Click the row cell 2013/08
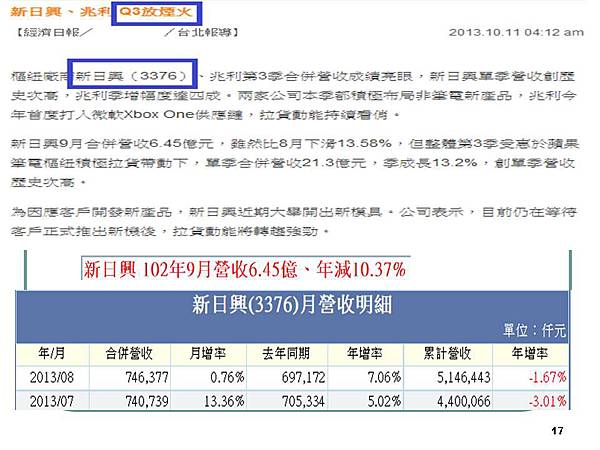This screenshot has width=600, height=450. 52,377
